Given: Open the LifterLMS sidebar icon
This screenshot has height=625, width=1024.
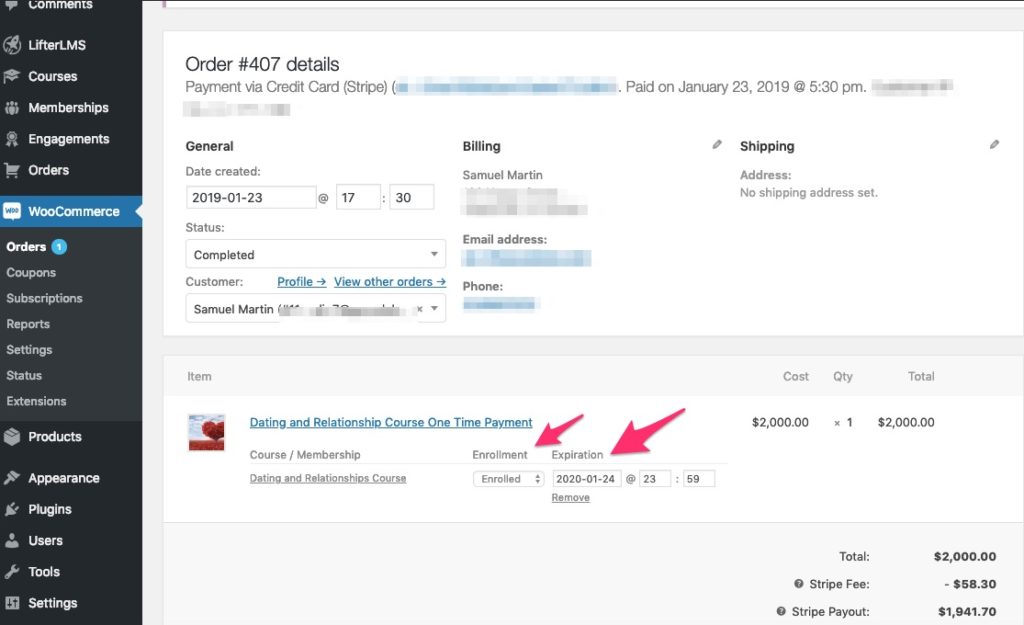Looking at the screenshot, I should 13,44.
